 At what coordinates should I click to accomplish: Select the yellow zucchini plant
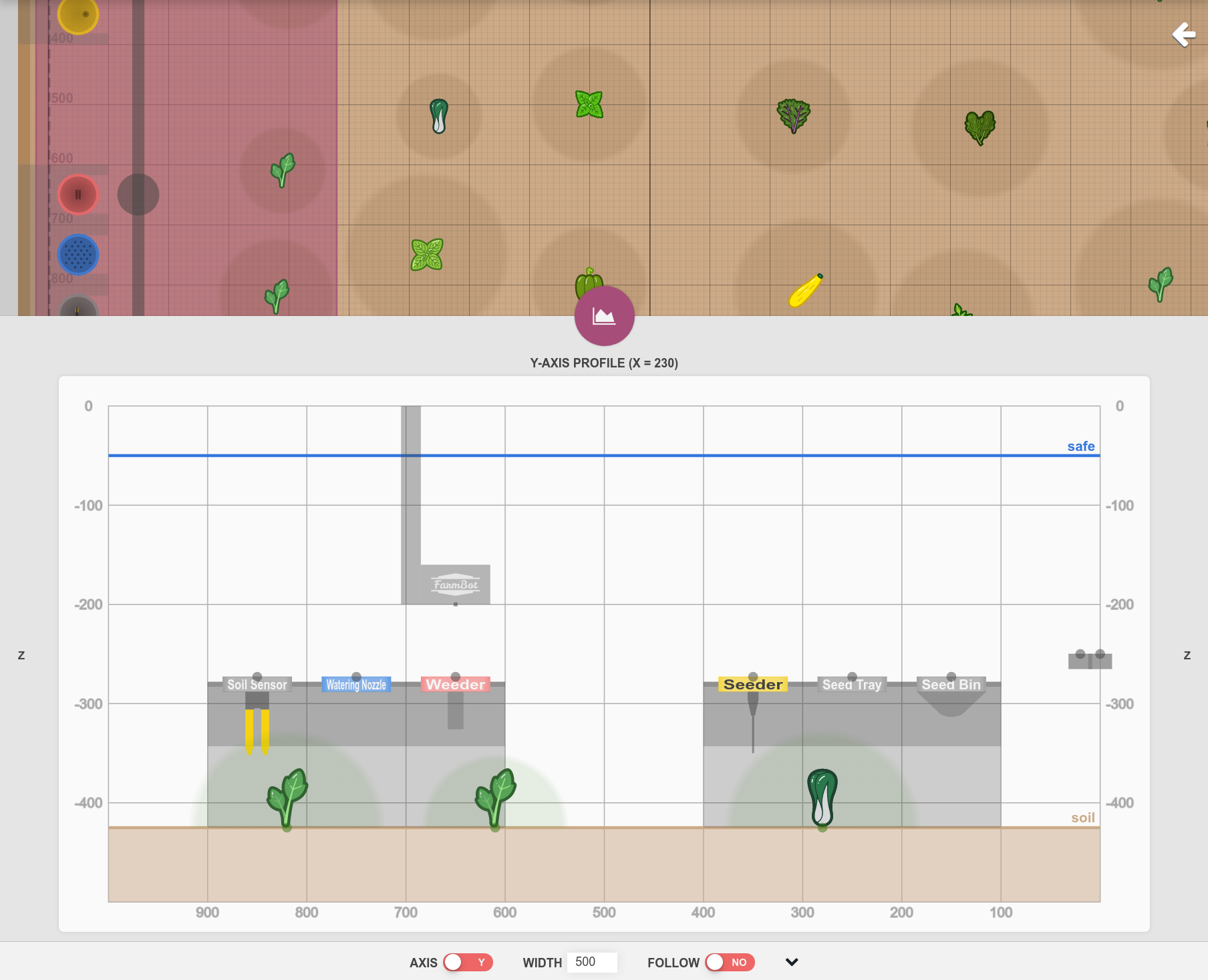(x=805, y=291)
